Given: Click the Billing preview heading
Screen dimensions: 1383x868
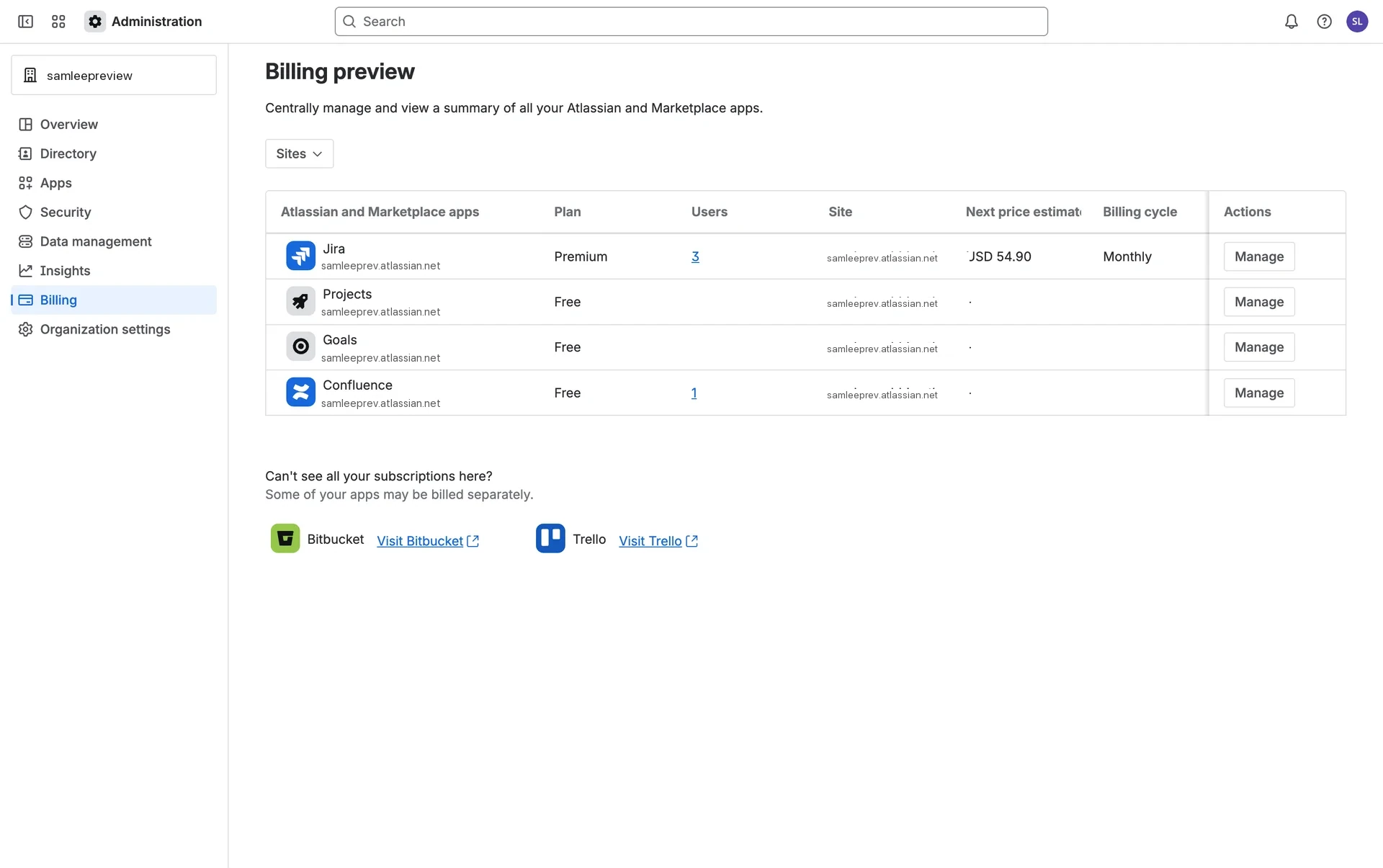Looking at the screenshot, I should coord(340,71).
